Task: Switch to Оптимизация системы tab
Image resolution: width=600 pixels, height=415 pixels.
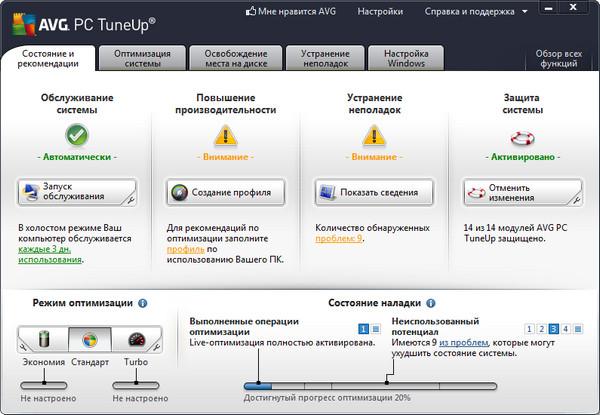Action: tap(142, 59)
